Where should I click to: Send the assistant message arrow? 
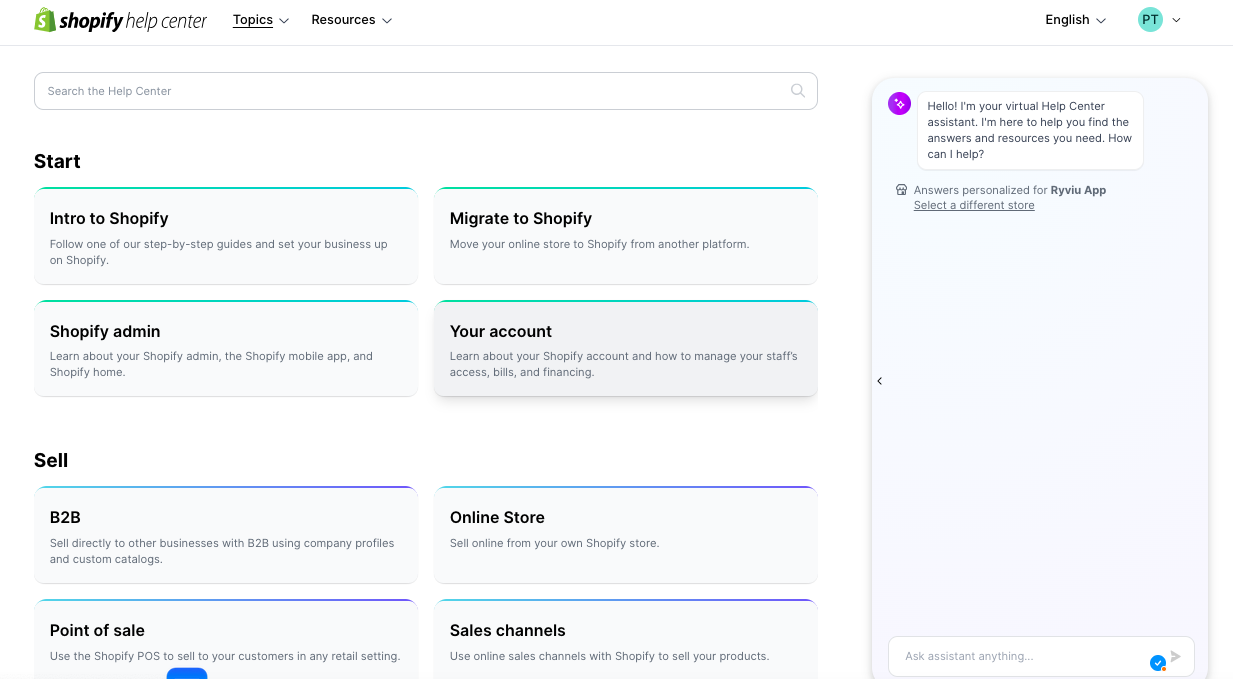[1176, 656]
